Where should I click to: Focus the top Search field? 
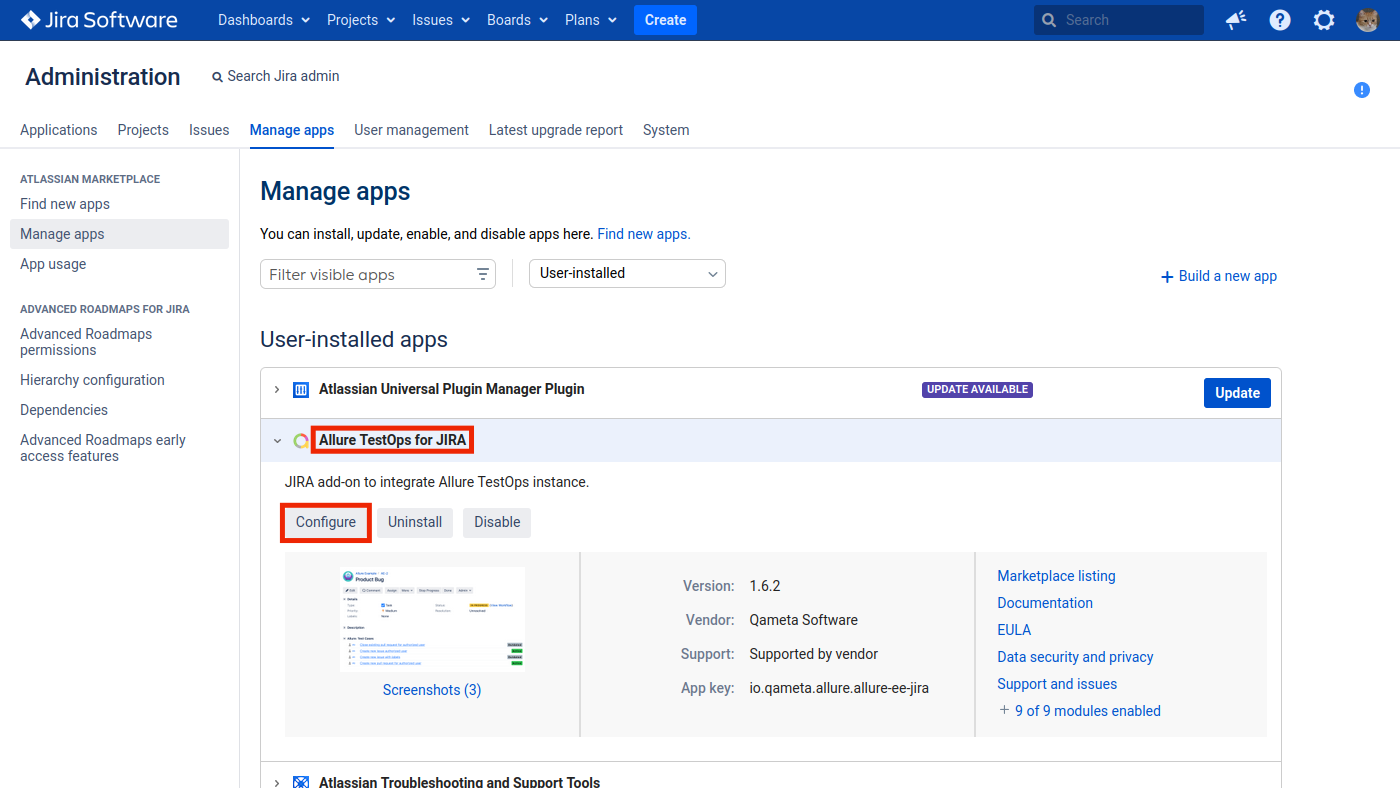point(1119,20)
